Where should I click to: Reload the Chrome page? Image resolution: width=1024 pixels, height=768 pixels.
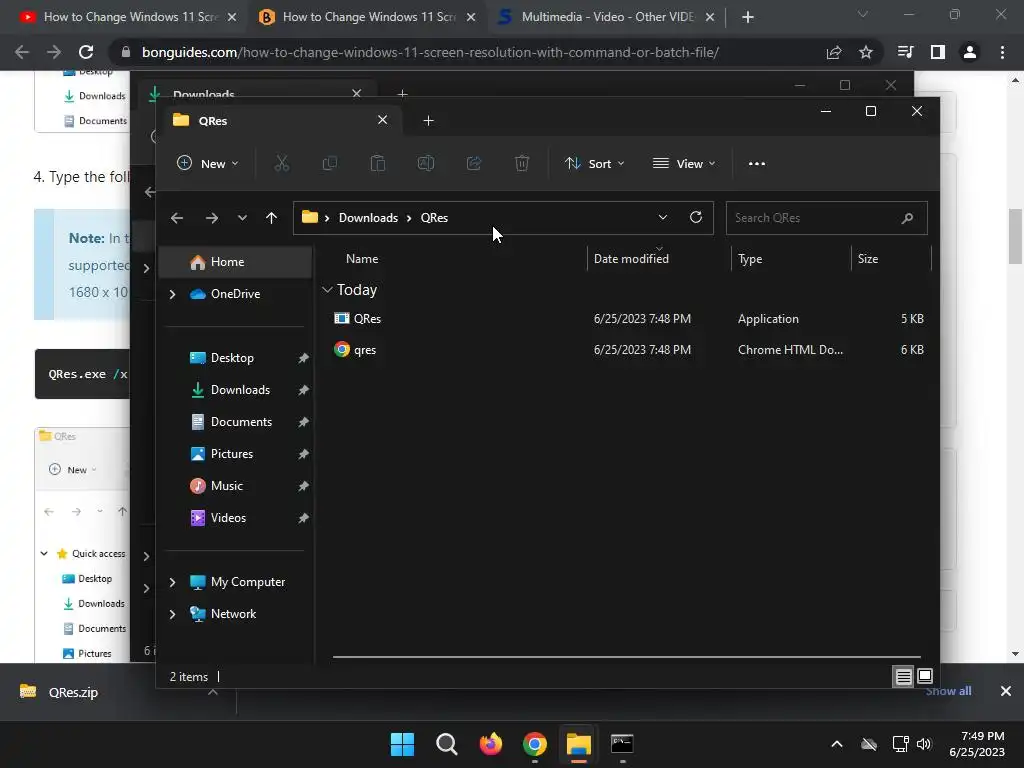(x=86, y=52)
